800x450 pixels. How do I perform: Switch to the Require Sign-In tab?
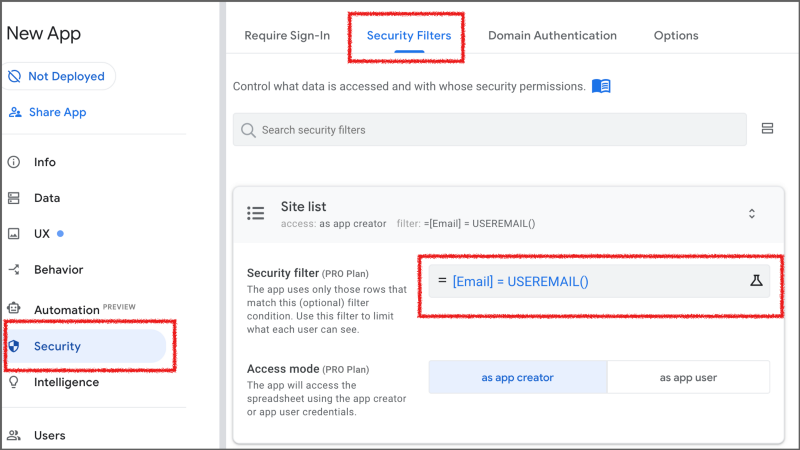coord(287,36)
